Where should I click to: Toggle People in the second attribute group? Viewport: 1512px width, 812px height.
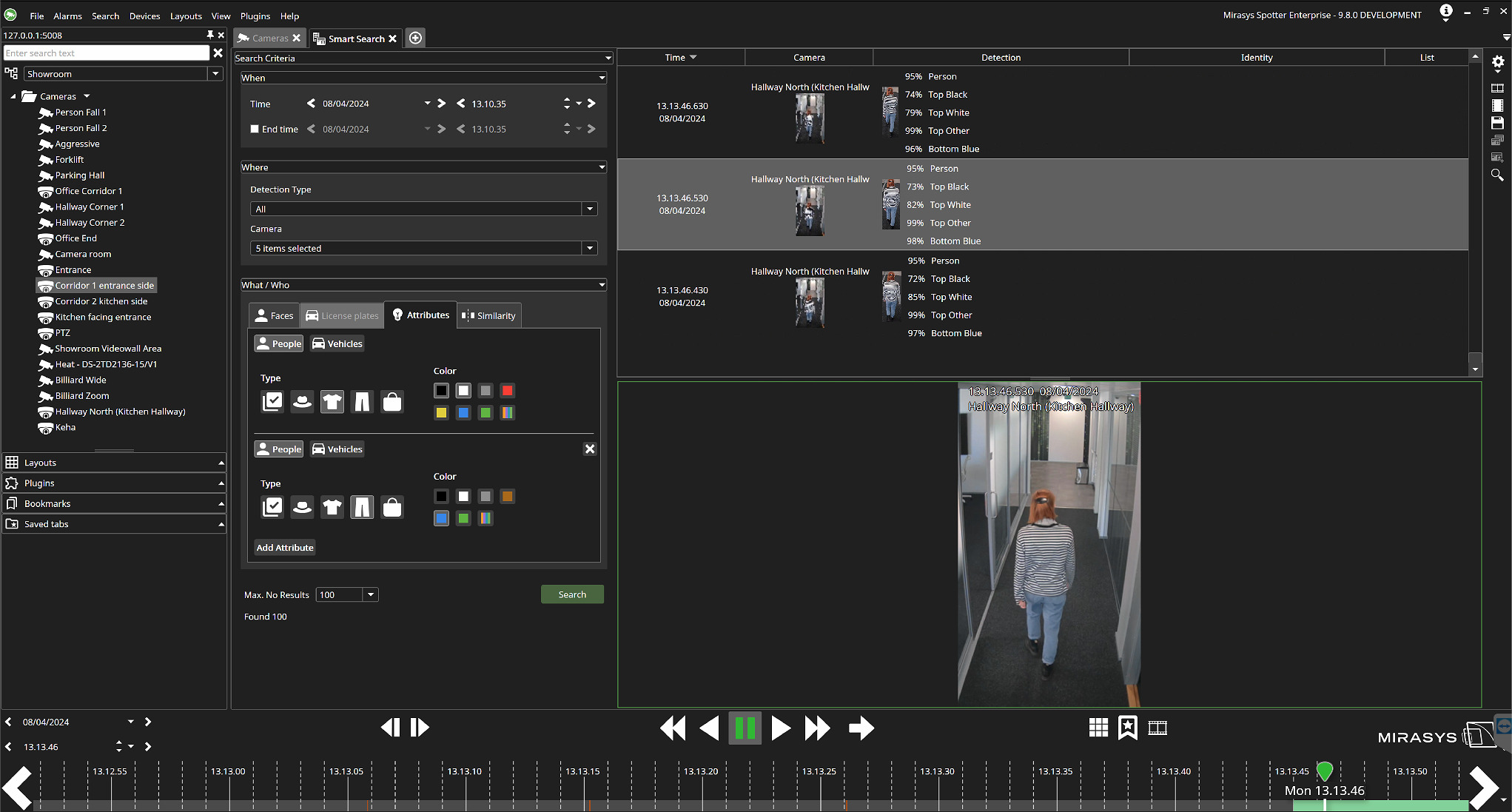coord(279,449)
